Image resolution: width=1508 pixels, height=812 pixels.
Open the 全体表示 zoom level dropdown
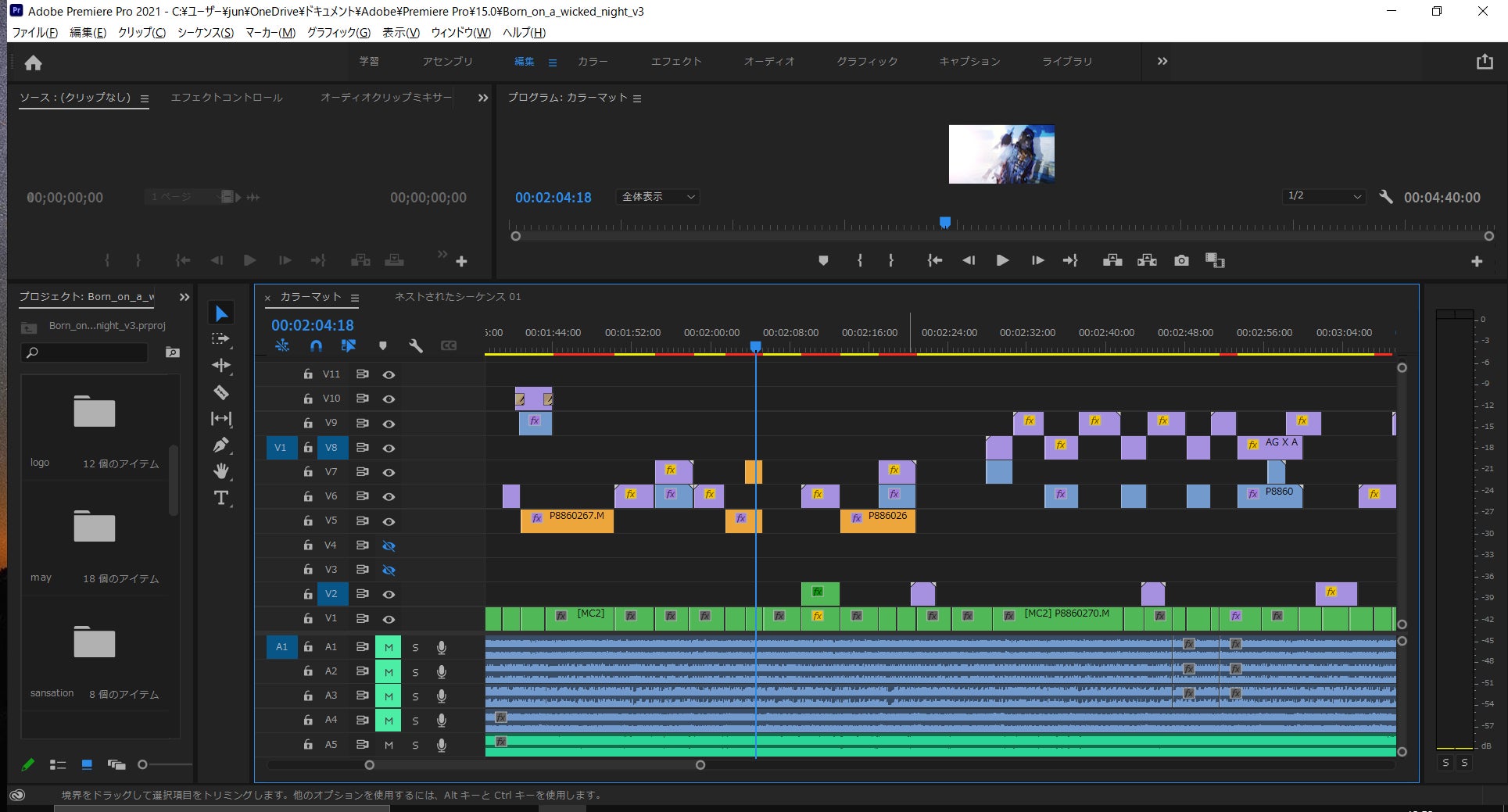coord(657,197)
